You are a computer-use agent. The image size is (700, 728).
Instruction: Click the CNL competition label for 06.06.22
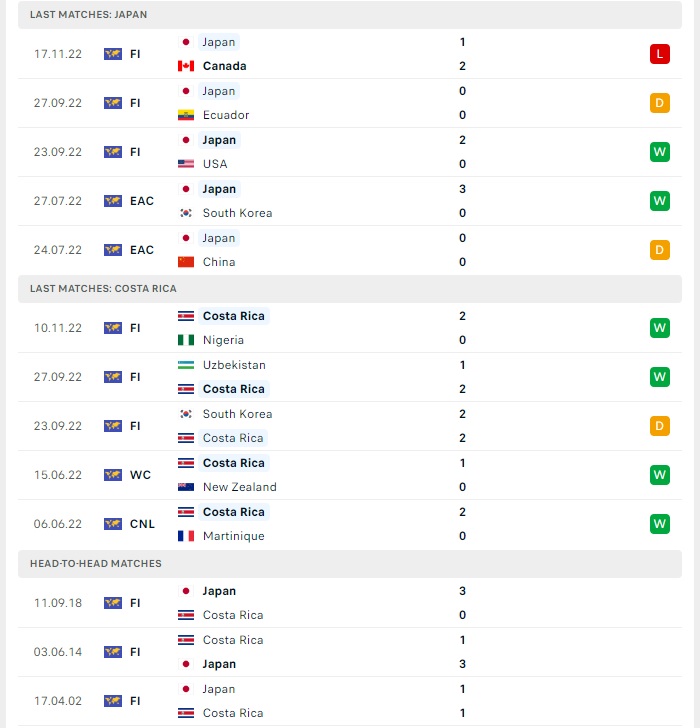pos(142,524)
